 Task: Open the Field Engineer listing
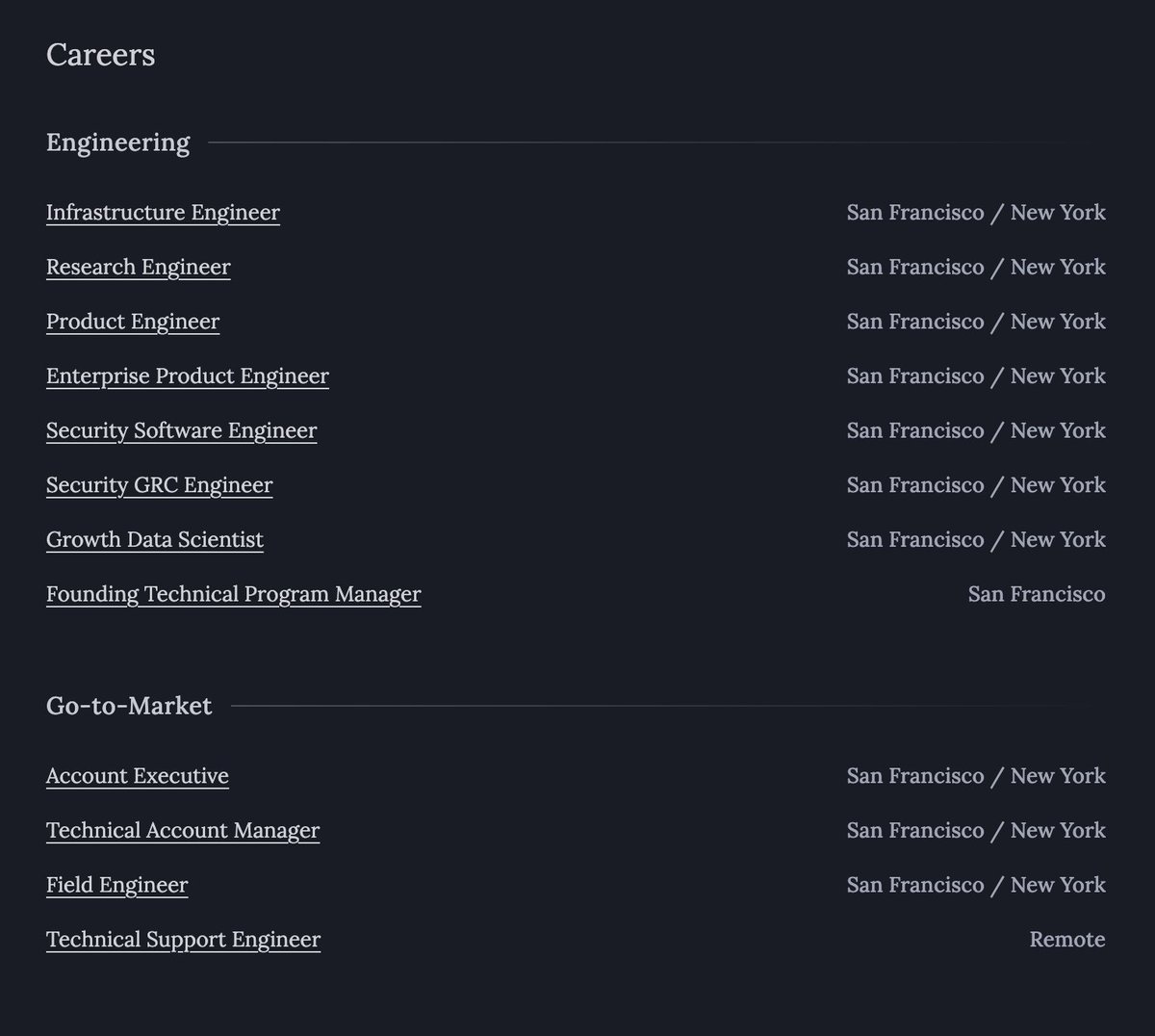117,886
